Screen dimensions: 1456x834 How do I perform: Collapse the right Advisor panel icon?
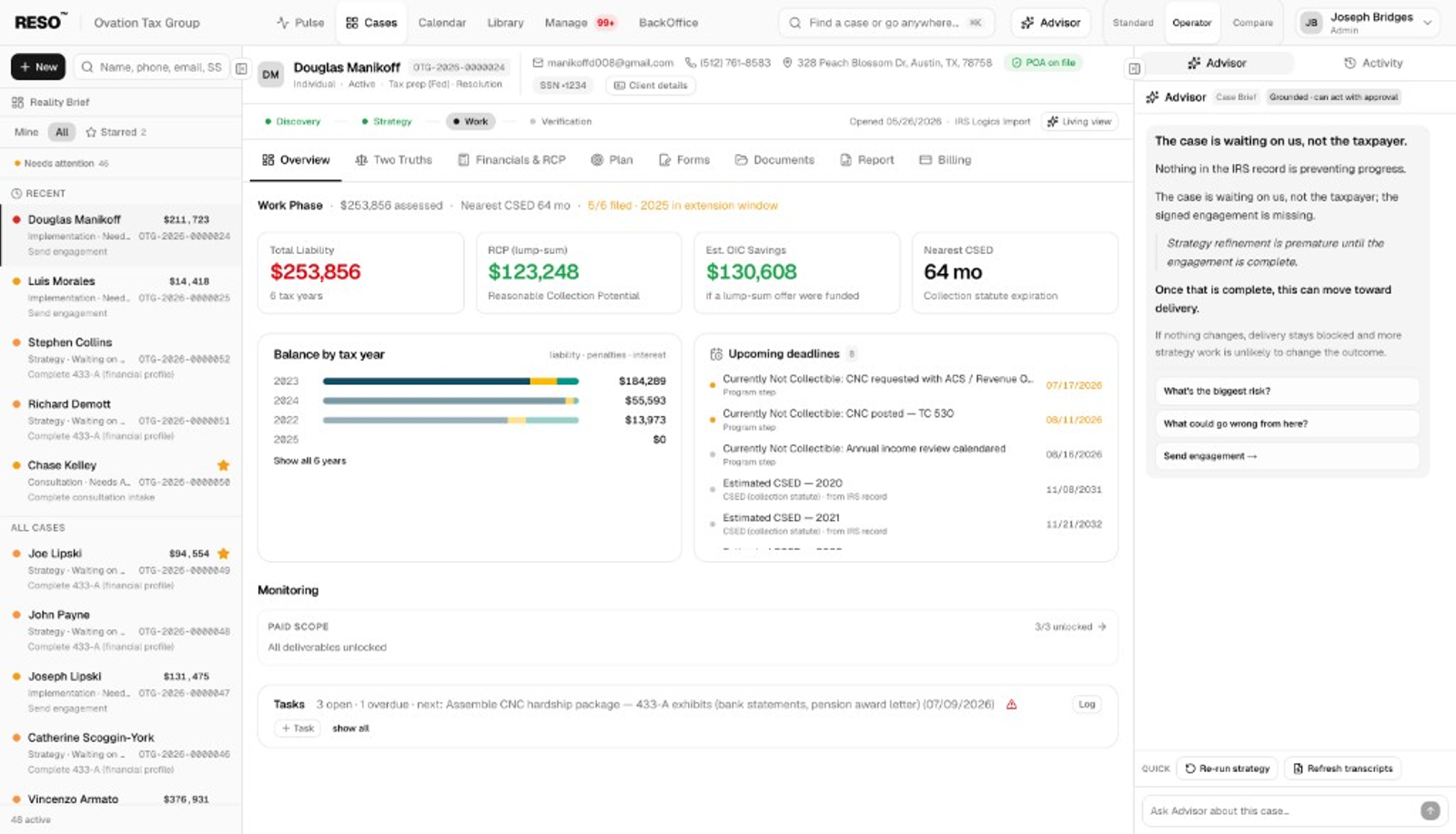click(x=1134, y=68)
